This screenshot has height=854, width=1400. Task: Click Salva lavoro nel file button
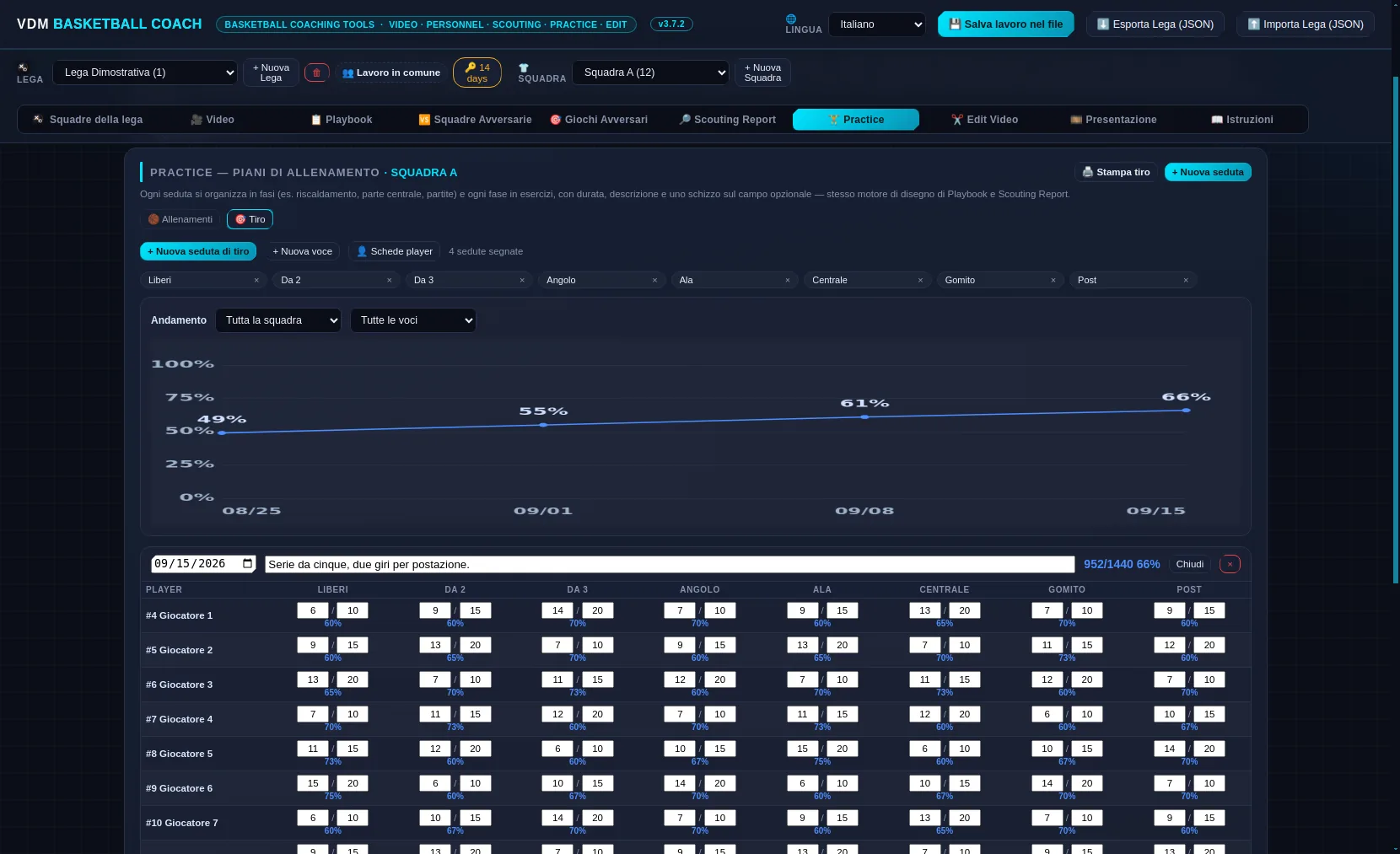pos(1005,24)
